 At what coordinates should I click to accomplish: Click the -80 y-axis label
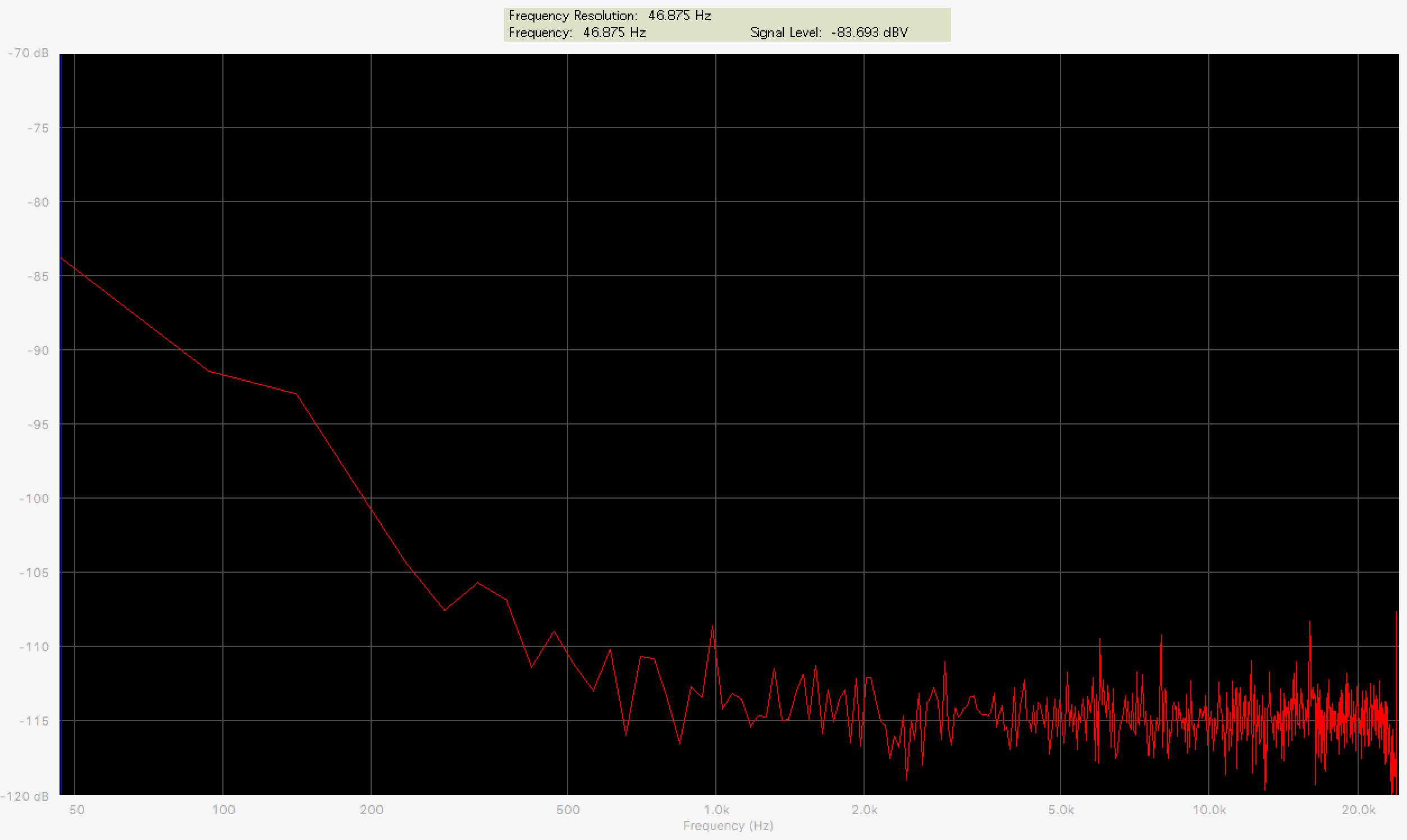(39, 203)
